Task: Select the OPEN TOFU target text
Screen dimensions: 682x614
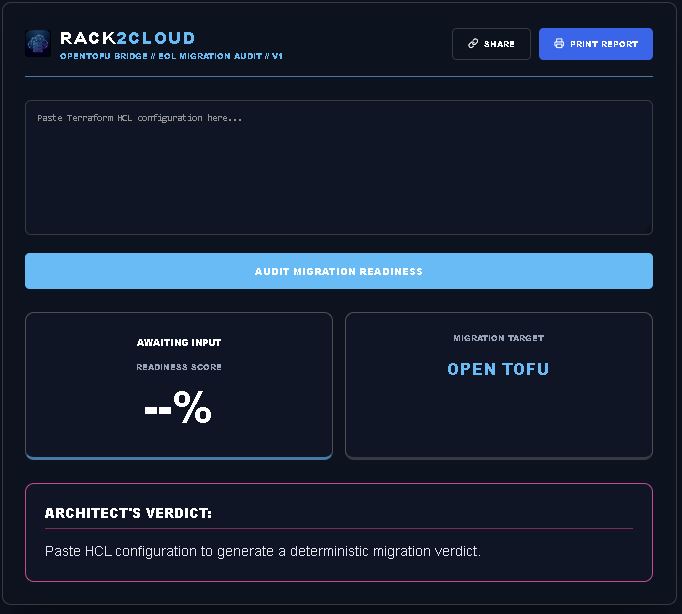Action: [x=498, y=369]
